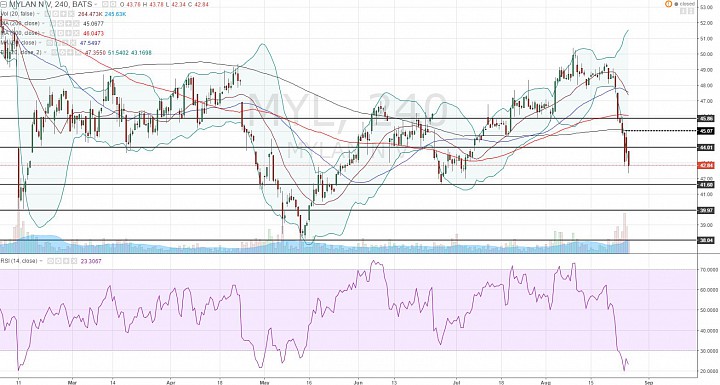
Task: Open dropdown arrow of MA row showing 45.0977
Action: pyautogui.click(x=43, y=23)
